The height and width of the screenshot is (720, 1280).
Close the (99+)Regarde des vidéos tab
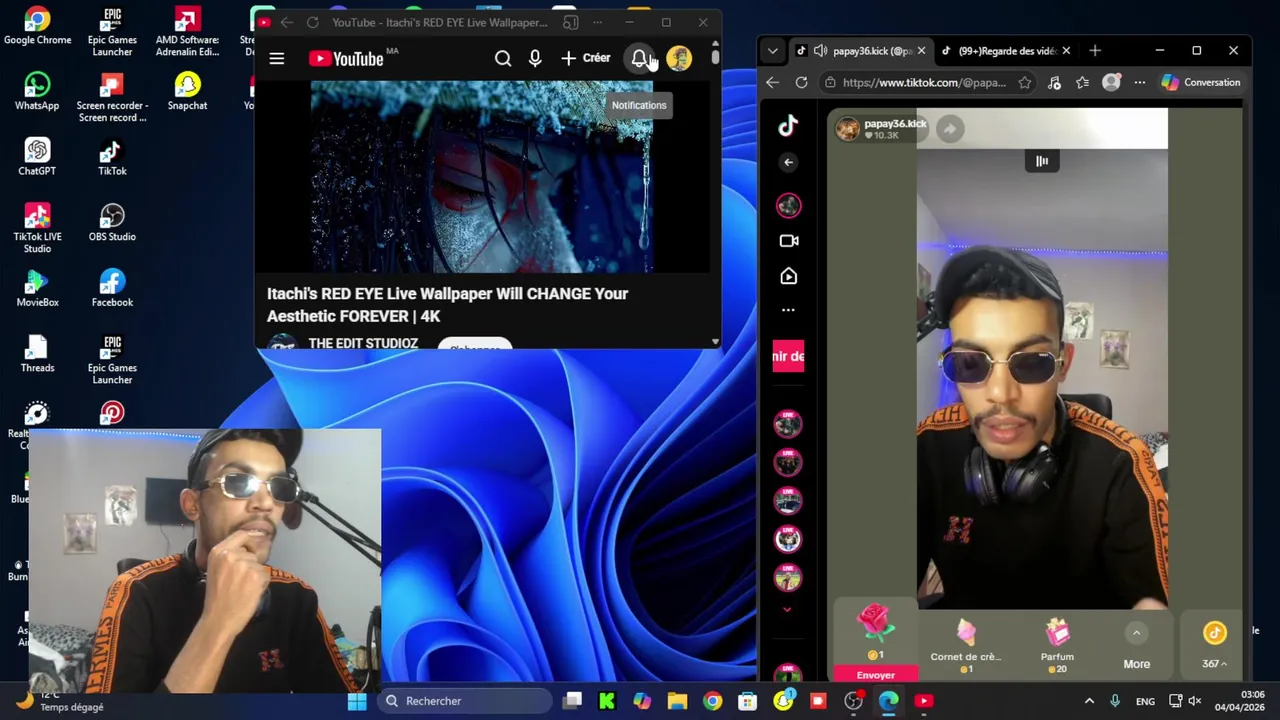coord(1066,50)
